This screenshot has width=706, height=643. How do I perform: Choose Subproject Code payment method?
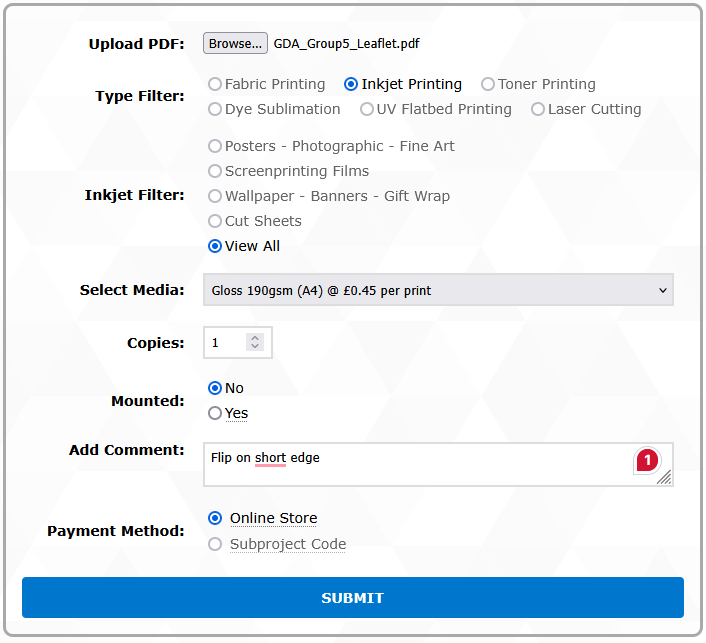point(215,544)
